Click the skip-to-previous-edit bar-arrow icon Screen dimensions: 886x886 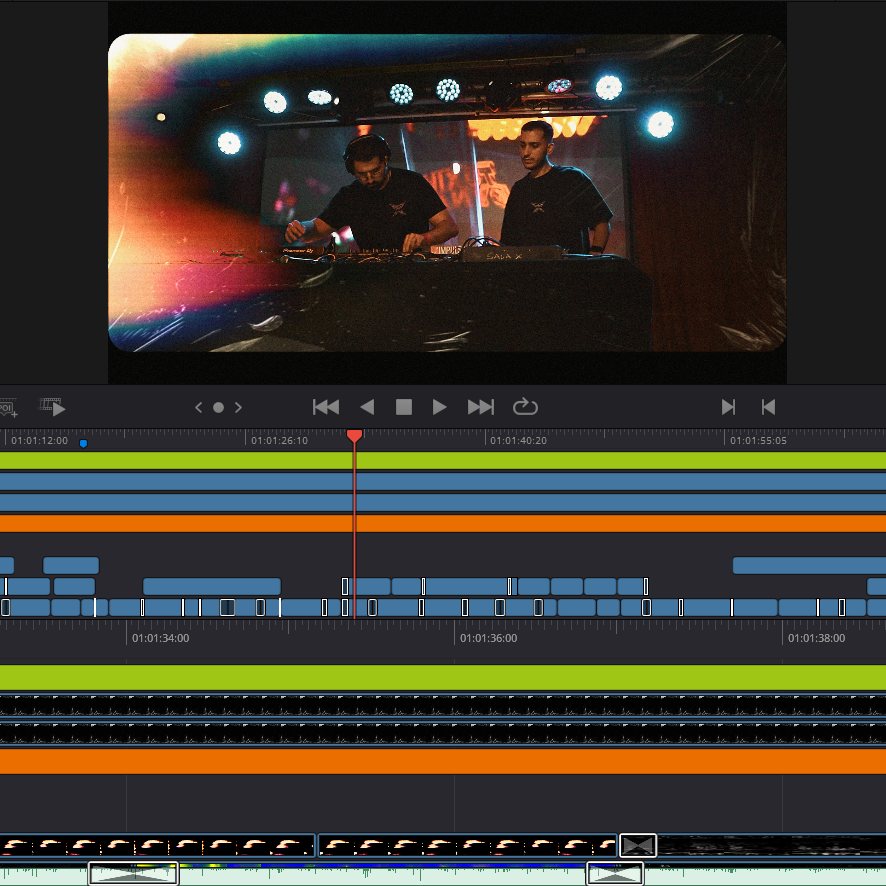tap(768, 407)
